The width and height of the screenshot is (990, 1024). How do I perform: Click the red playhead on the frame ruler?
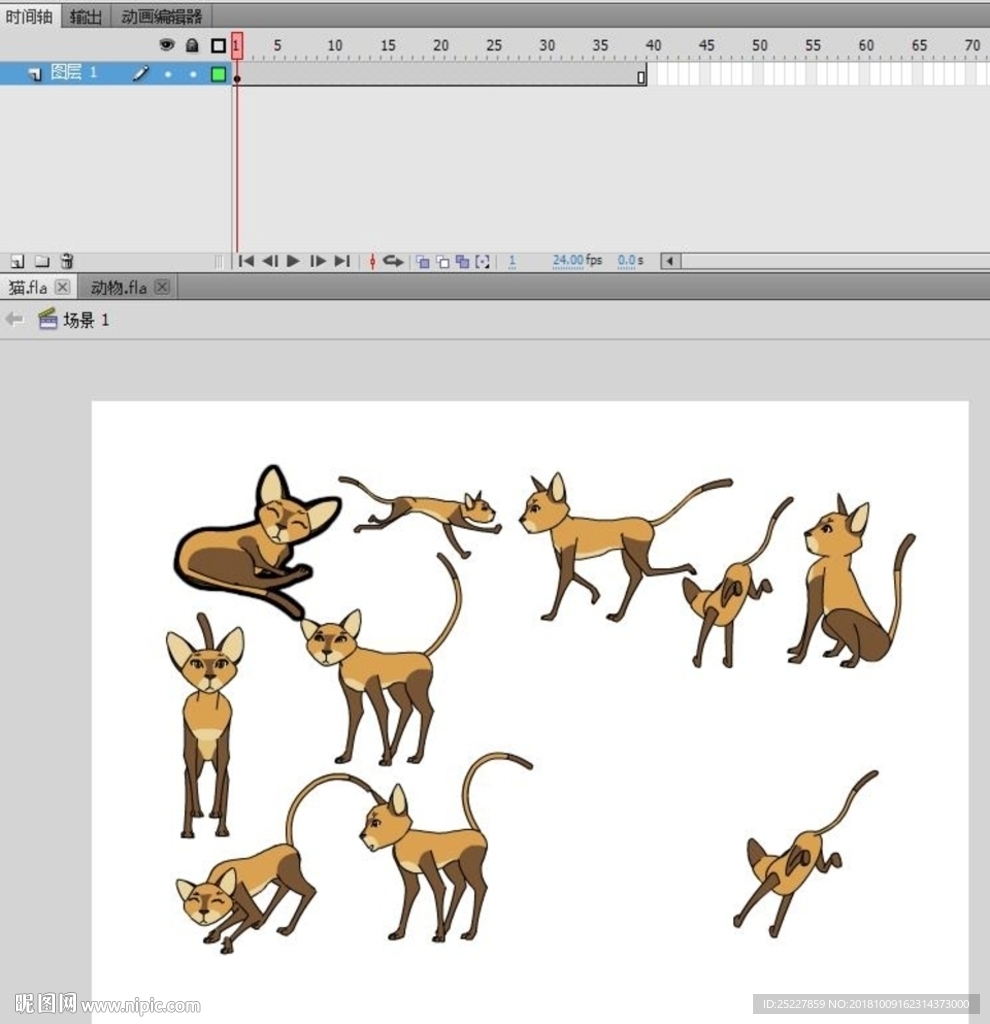click(x=237, y=46)
